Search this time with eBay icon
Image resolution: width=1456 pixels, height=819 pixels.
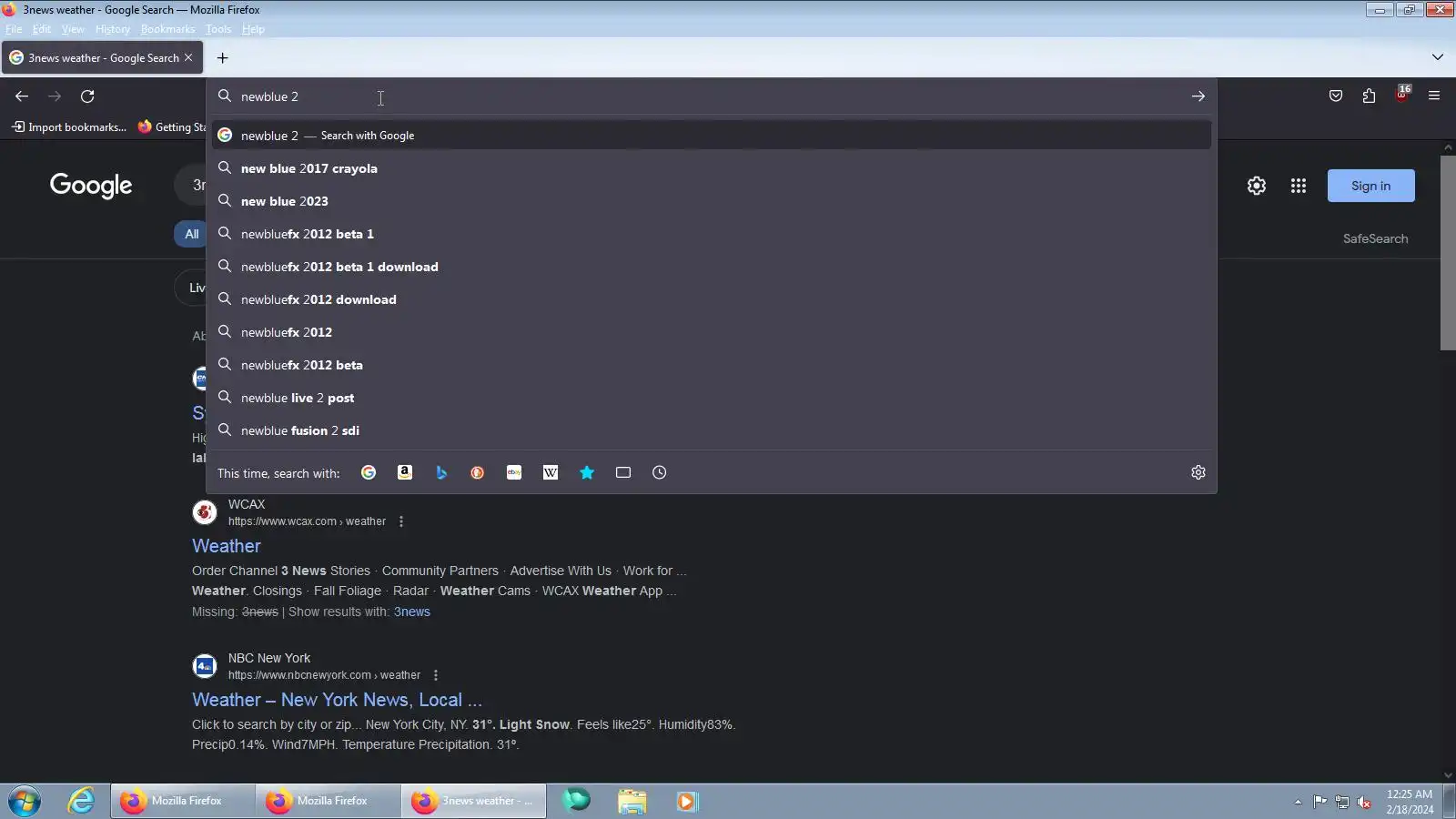(514, 472)
